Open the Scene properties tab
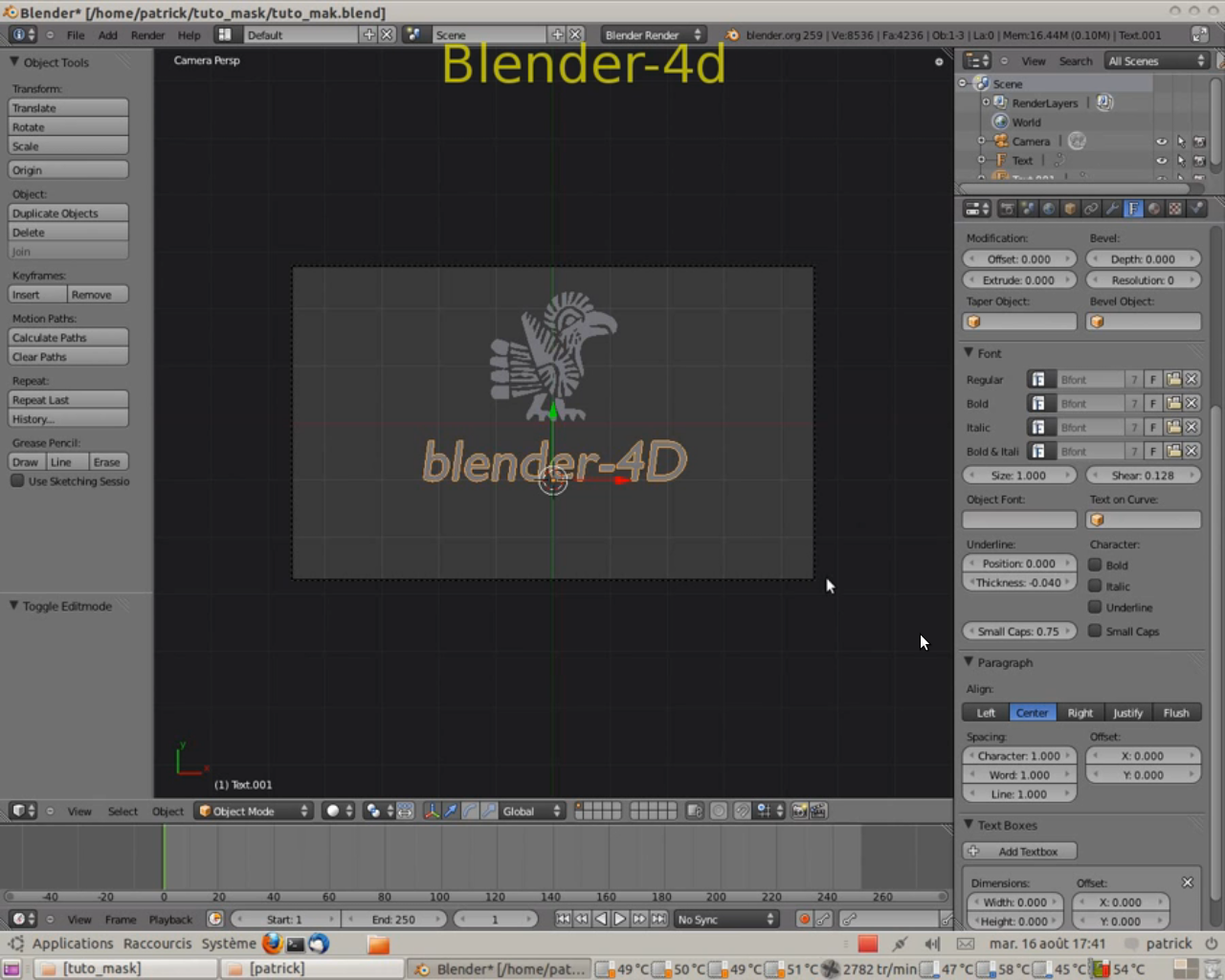The width and height of the screenshot is (1225, 980). (1028, 209)
